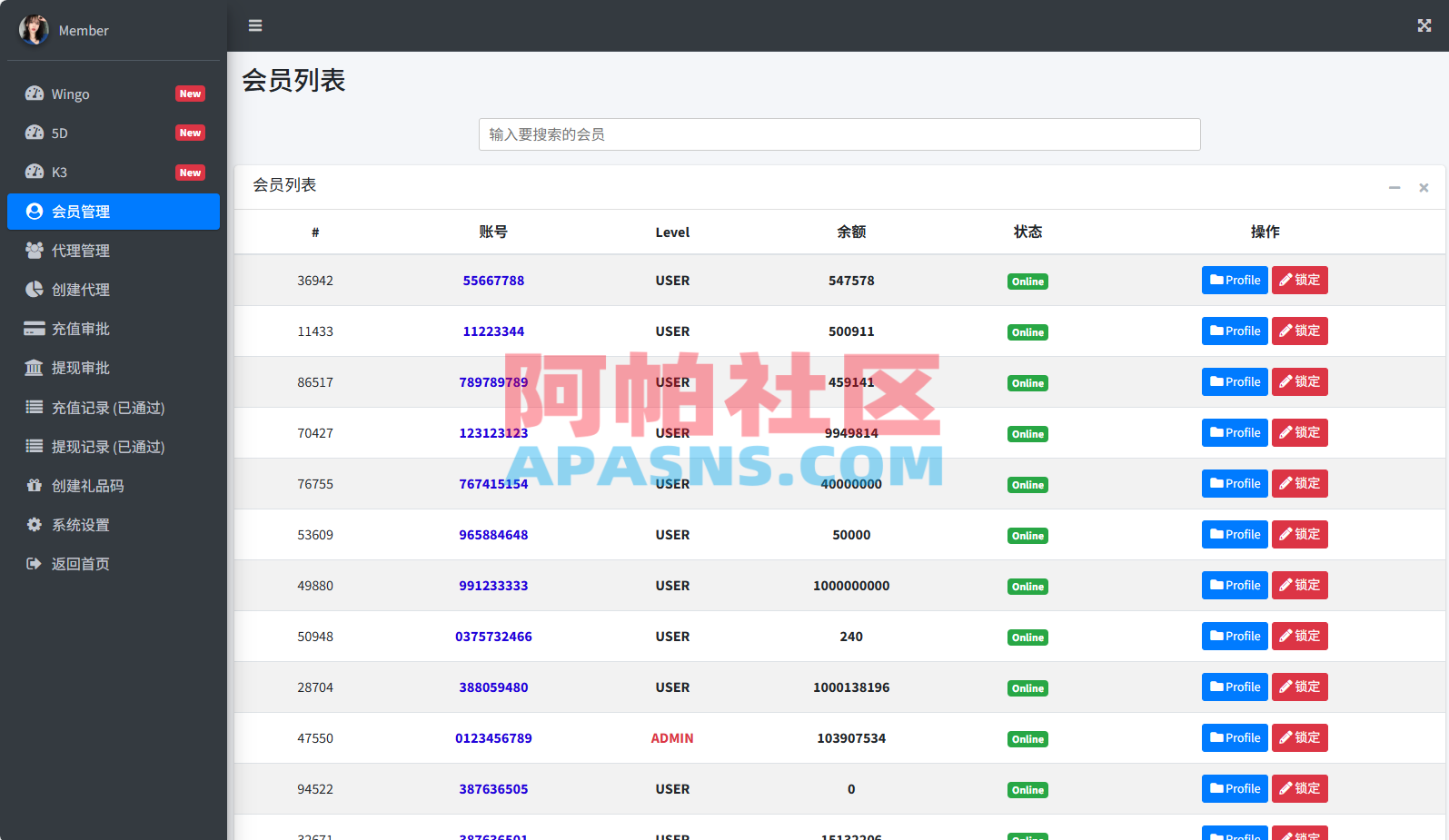Open K3 game in the sidebar

(x=114, y=172)
